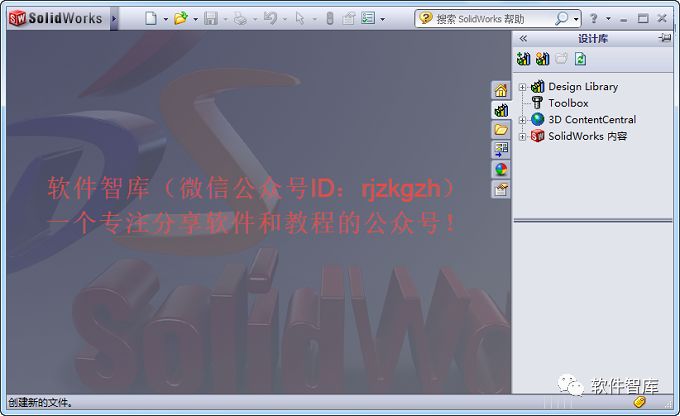Open the View Palette task pane tab
Screen dimensions: 680x416
tap(501, 150)
